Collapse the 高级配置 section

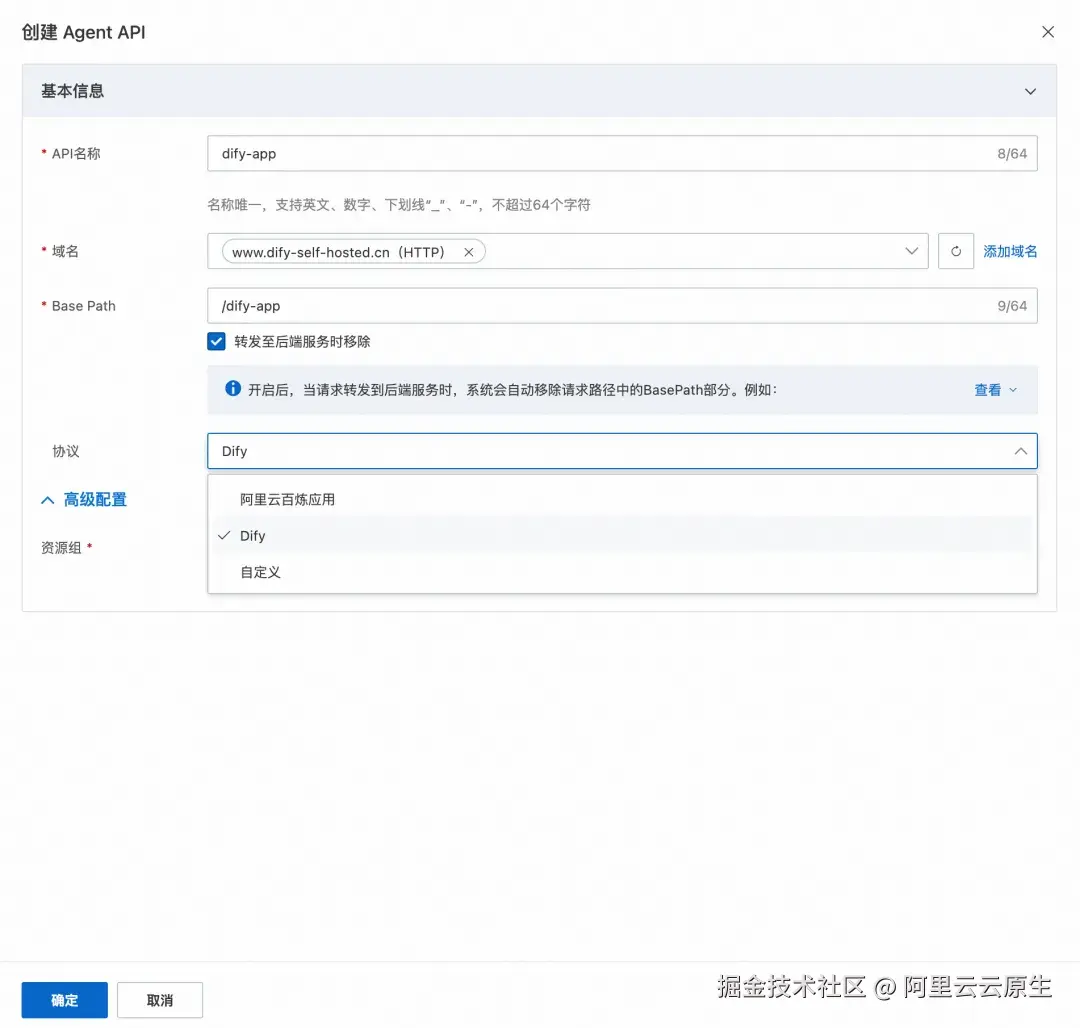click(84, 500)
